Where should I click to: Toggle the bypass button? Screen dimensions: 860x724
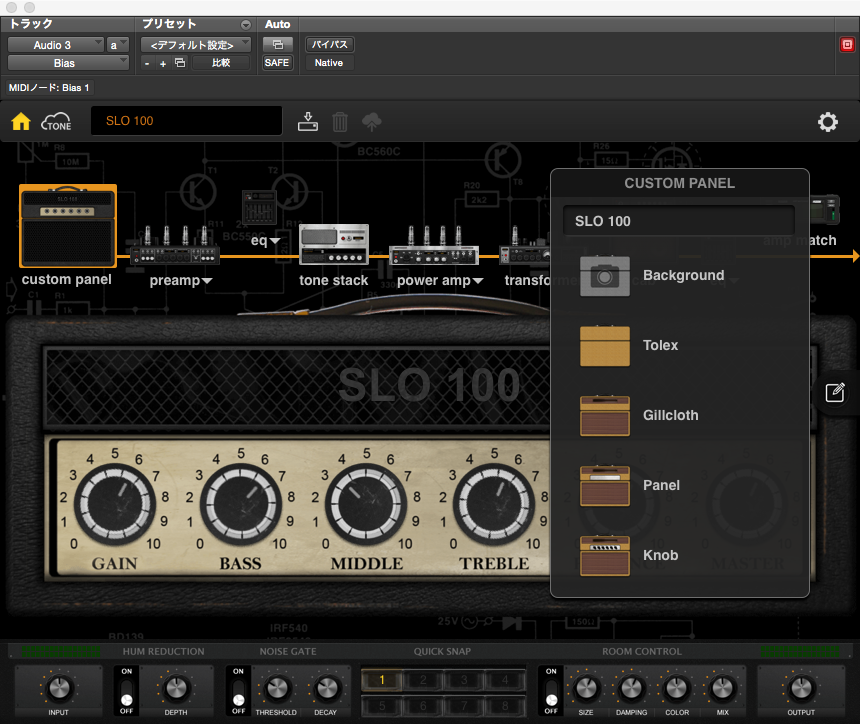click(330, 44)
